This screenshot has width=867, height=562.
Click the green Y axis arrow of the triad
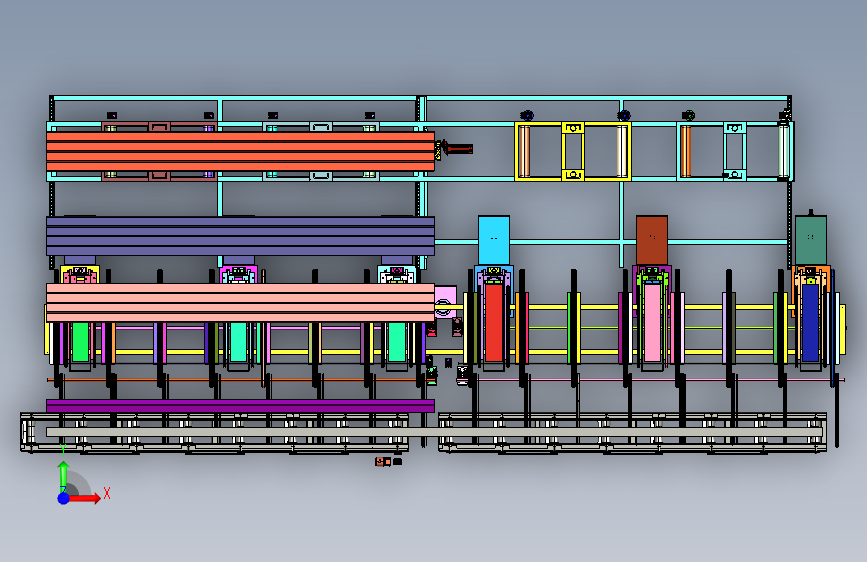64,475
